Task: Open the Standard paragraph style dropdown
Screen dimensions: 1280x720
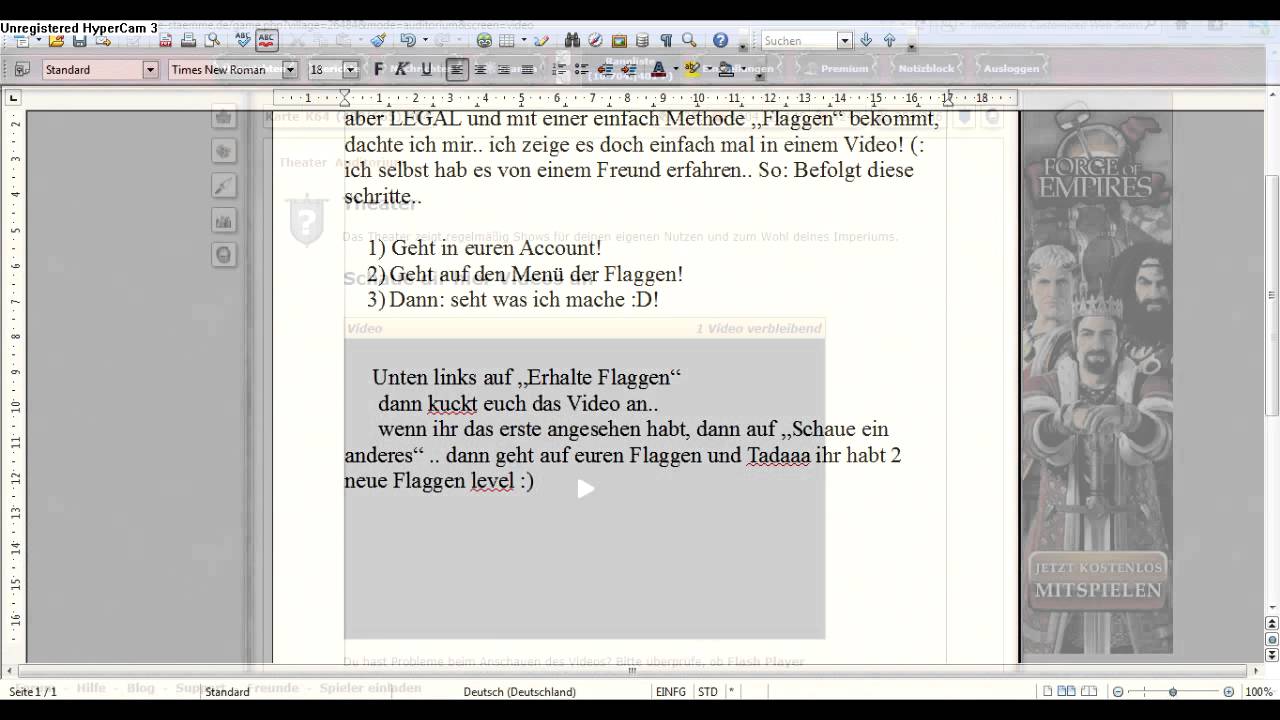Action: pyautogui.click(x=150, y=70)
